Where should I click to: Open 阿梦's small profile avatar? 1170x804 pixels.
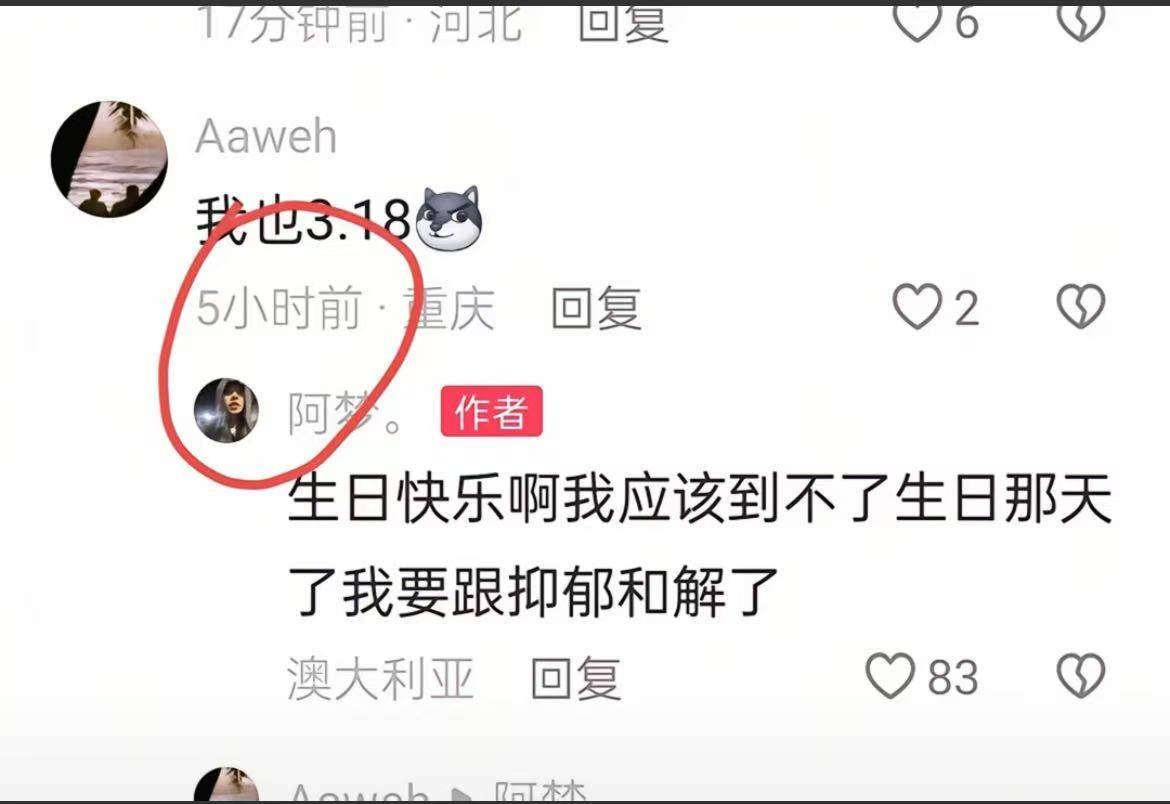[x=226, y=411]
